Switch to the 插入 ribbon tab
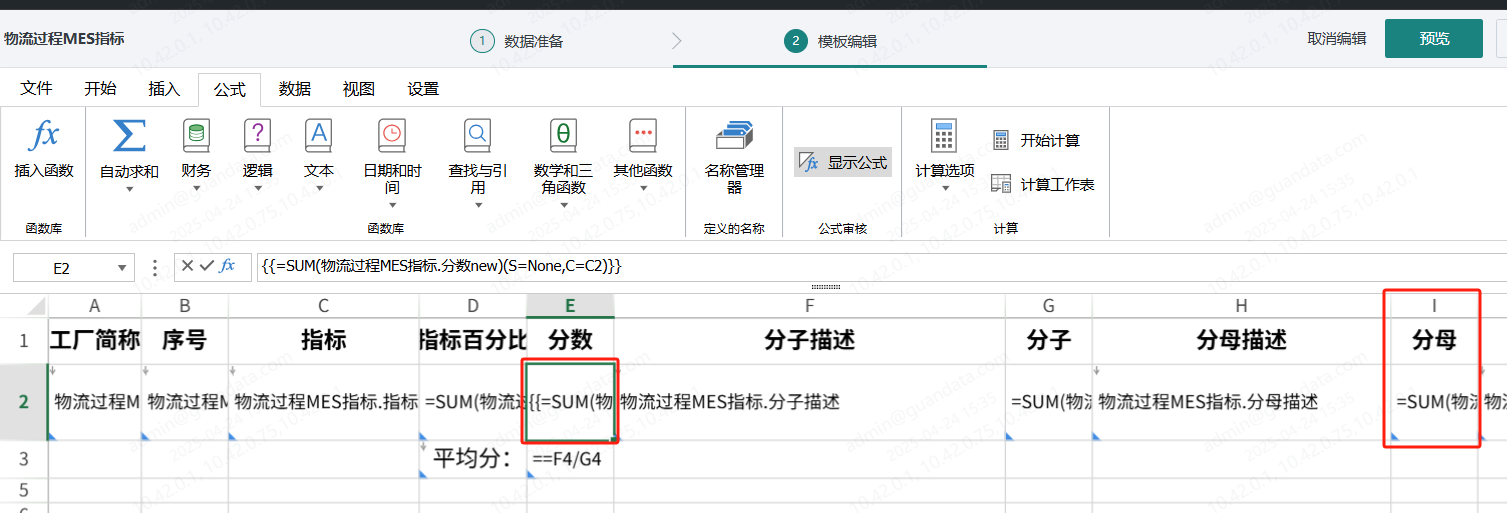Viewport: 1507px width, 513px height. tap(164, 89)
